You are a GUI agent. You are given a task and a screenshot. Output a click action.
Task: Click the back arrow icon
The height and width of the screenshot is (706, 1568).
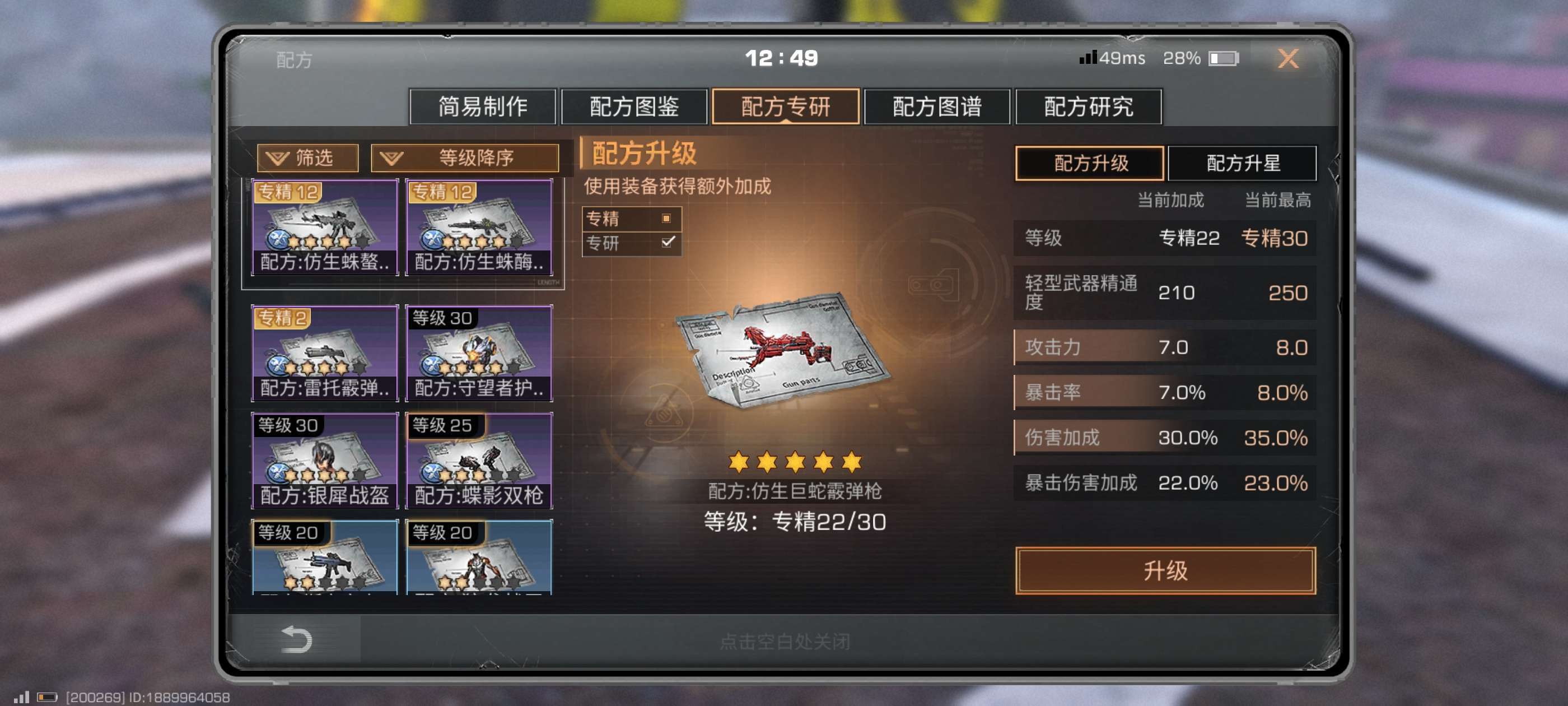click(x=296, y=639)
